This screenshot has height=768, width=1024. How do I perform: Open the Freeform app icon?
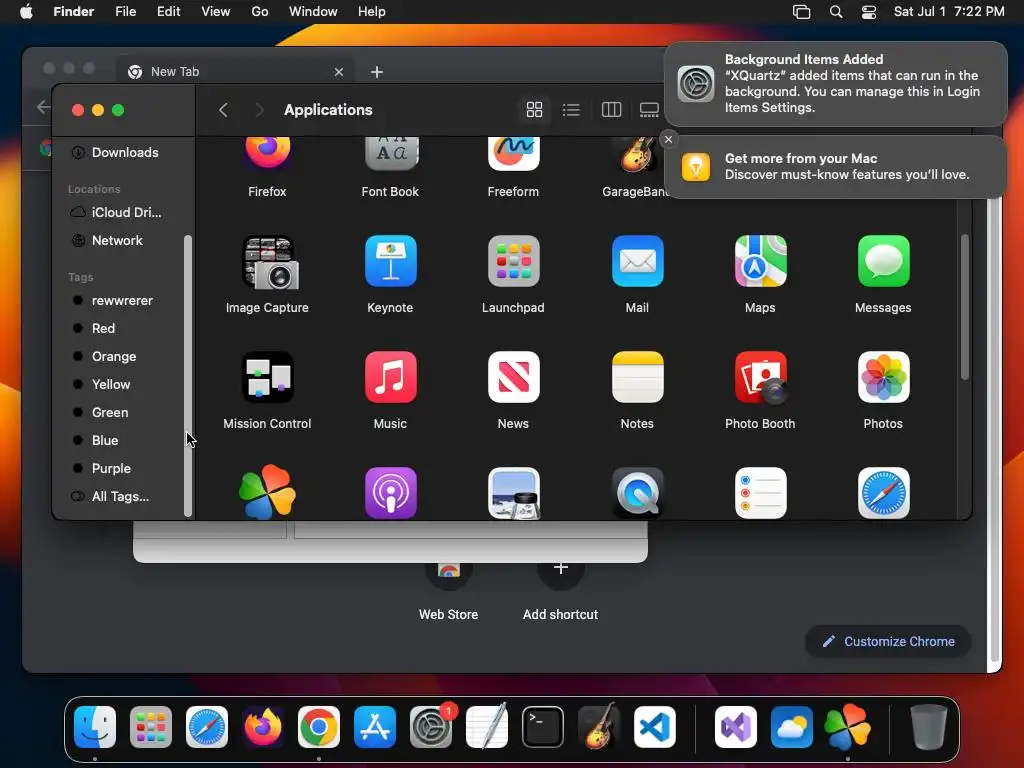click(513, 154)
